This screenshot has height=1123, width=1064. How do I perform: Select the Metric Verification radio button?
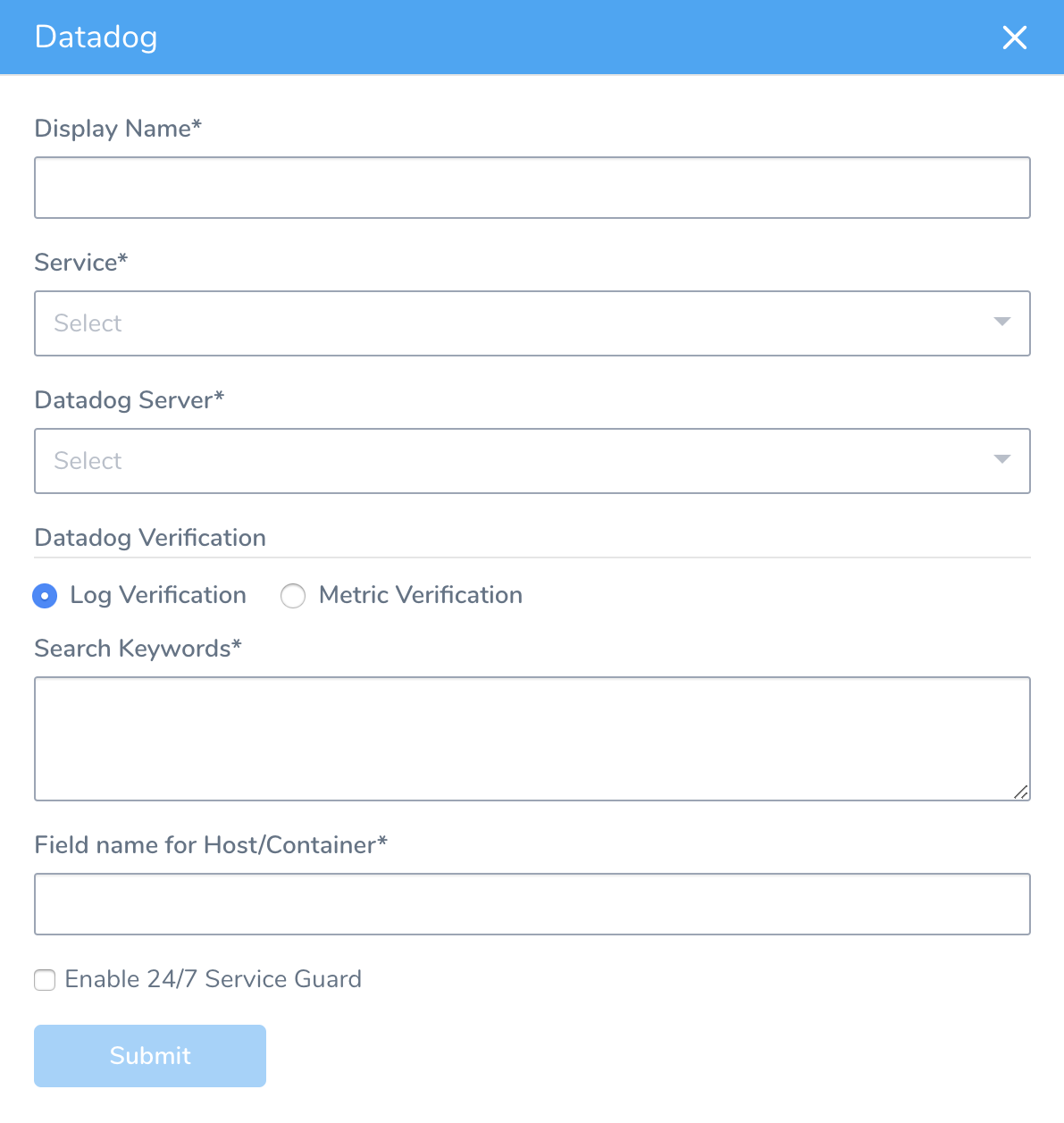click(293, 596)
